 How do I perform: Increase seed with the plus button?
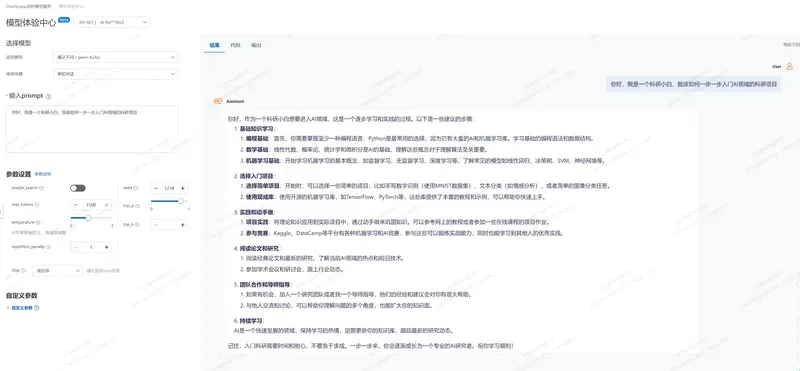[x=183, y=188]
